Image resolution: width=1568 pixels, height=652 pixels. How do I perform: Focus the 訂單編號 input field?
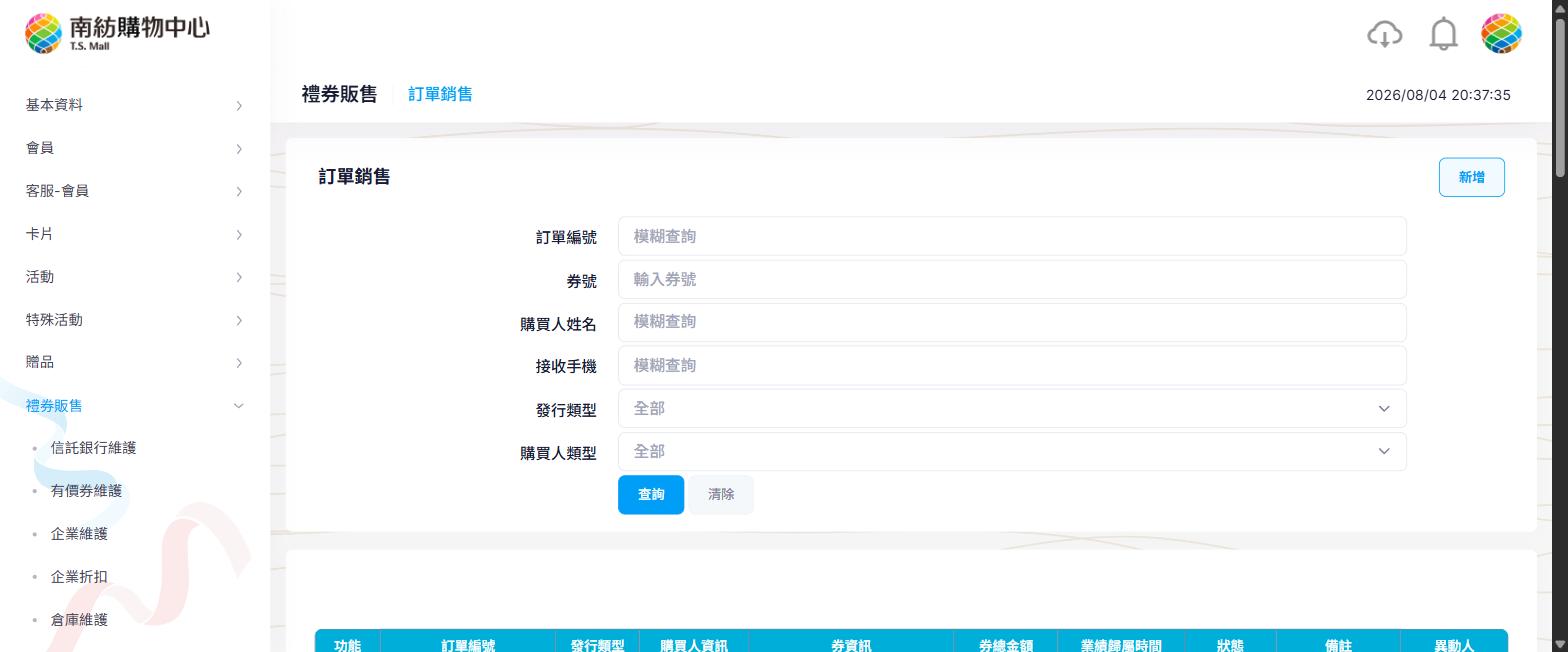[1012, 236]
